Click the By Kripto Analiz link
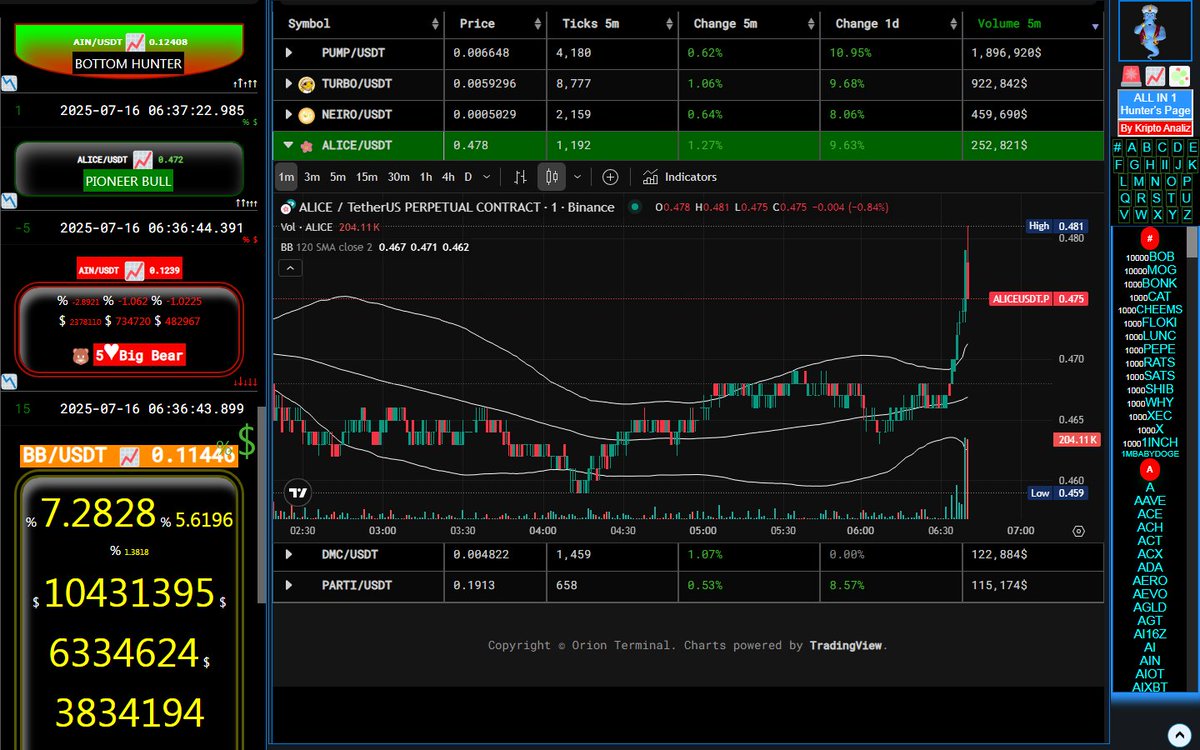Viewport: 1200px width, 750px height. coord(1155,128)
